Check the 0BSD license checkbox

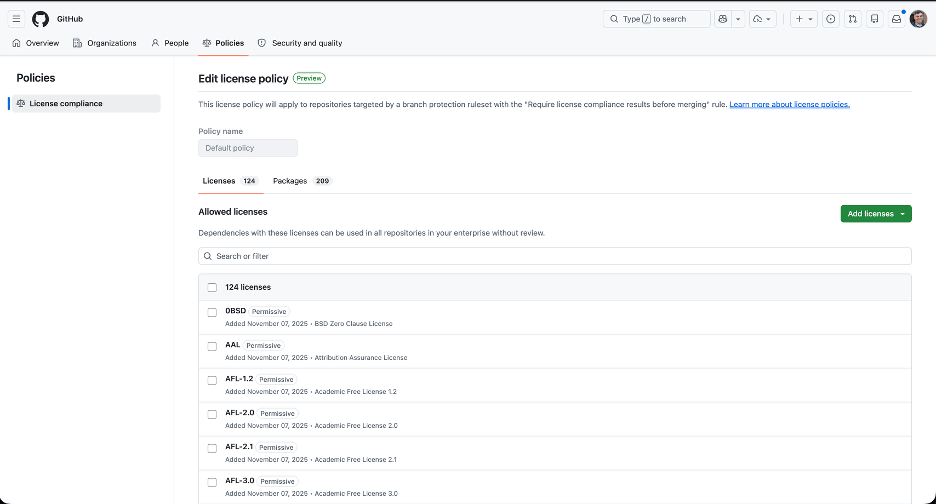[212, 312]
